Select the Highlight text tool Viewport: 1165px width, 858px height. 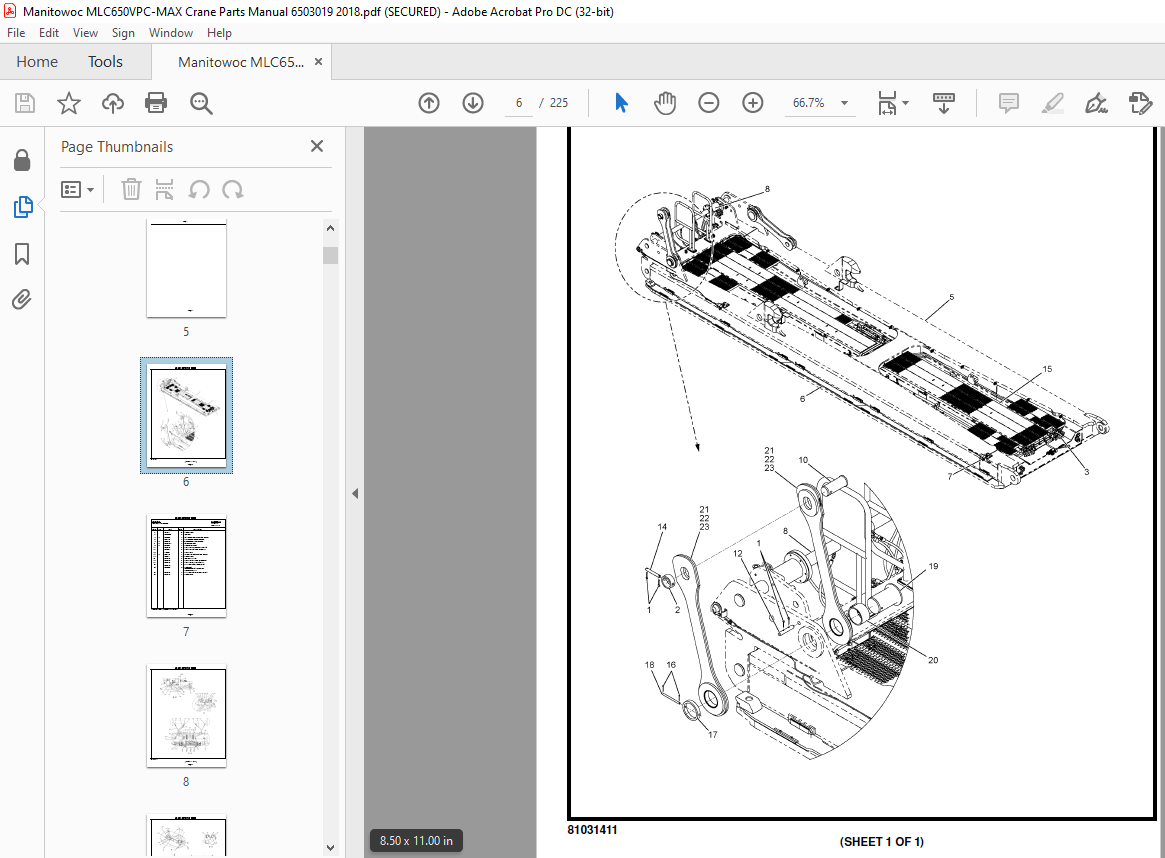tap(1052, 103)
